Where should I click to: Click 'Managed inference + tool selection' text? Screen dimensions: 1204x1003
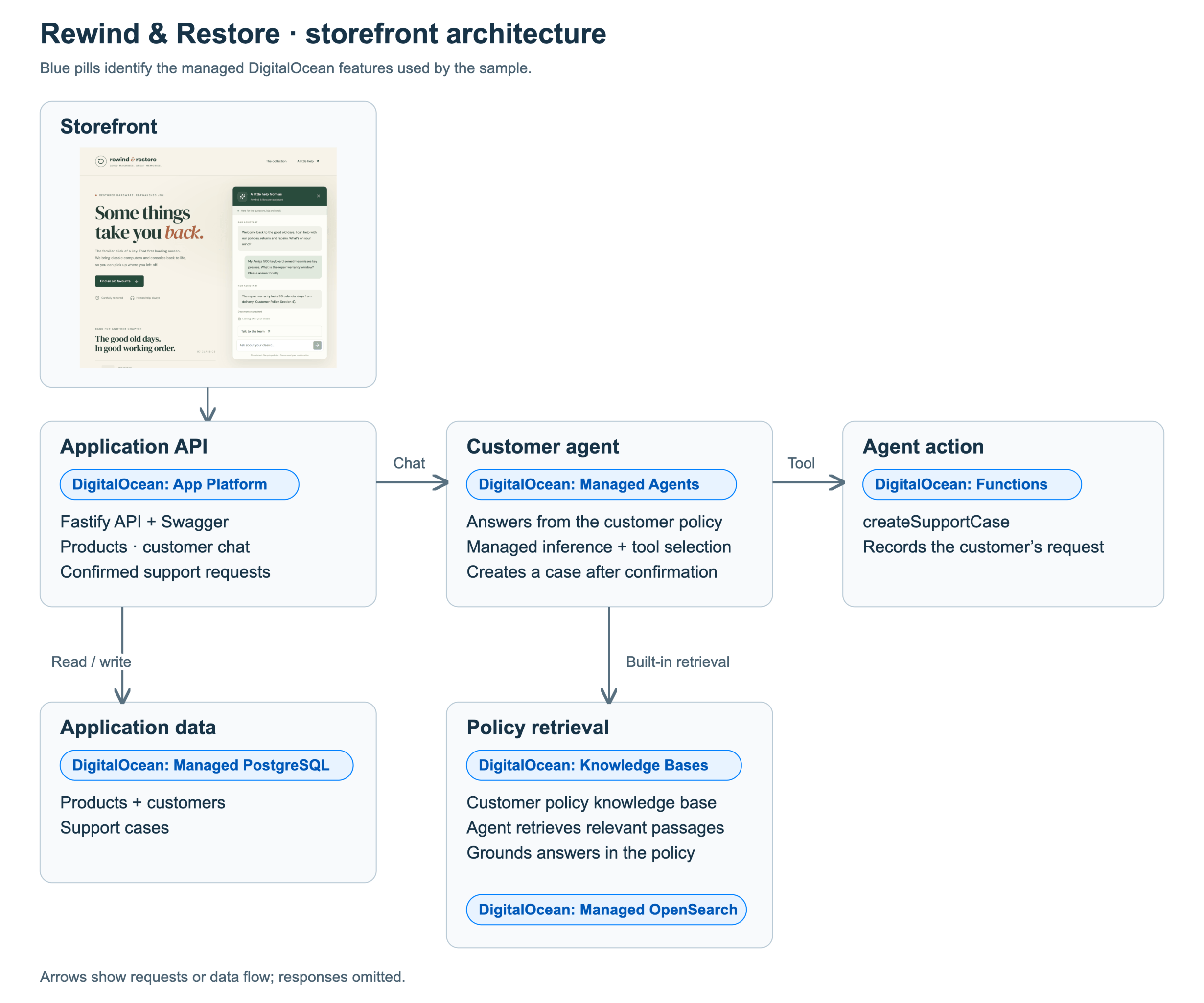(599, 547)
